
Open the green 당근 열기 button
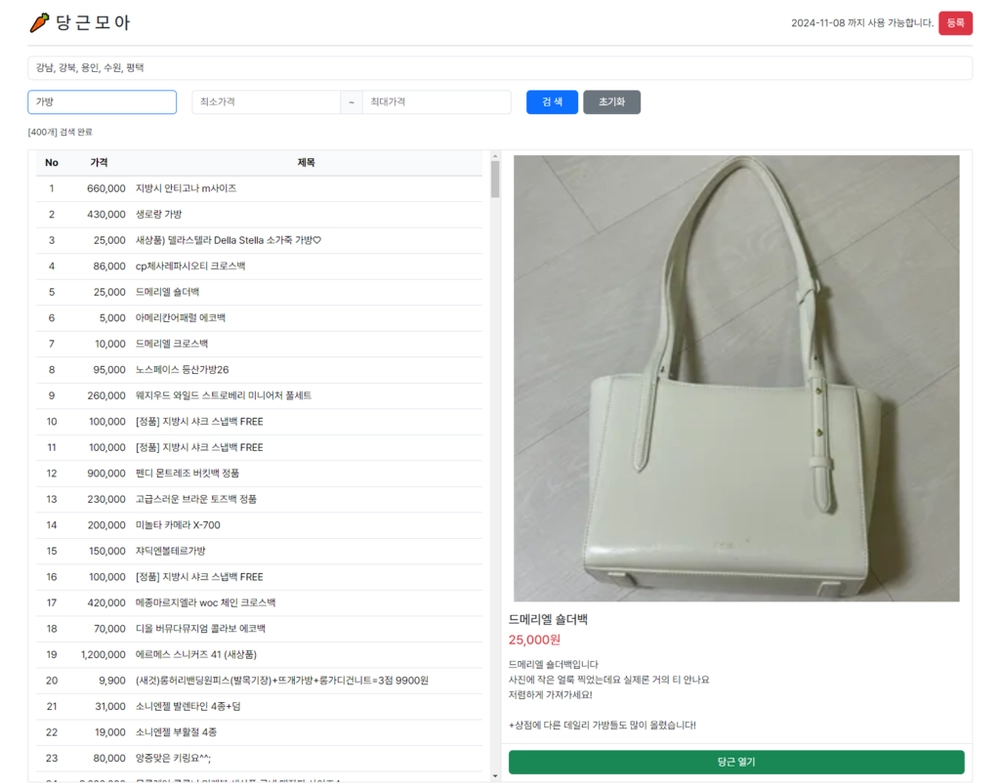(736, 762)
